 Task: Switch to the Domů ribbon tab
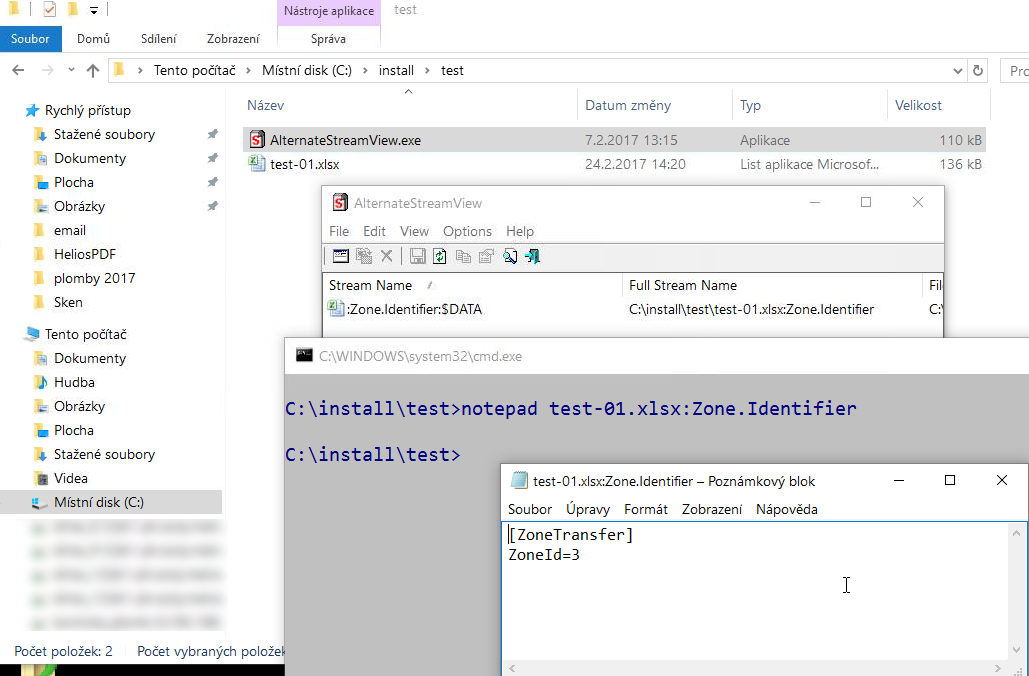tap(93, 39)
